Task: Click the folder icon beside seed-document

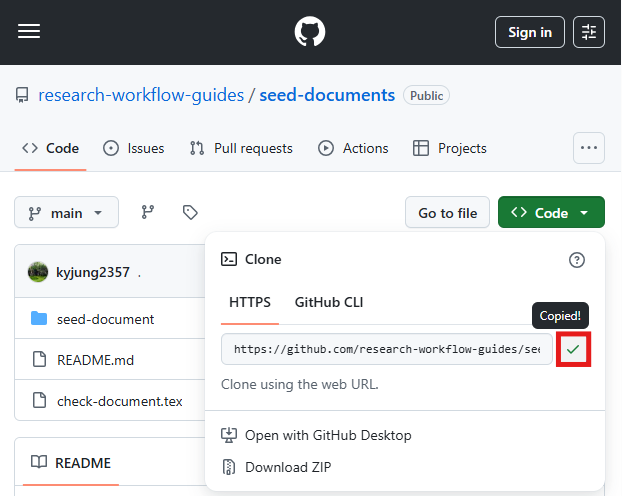Action: pyautogui.click(x=39, y=319)
